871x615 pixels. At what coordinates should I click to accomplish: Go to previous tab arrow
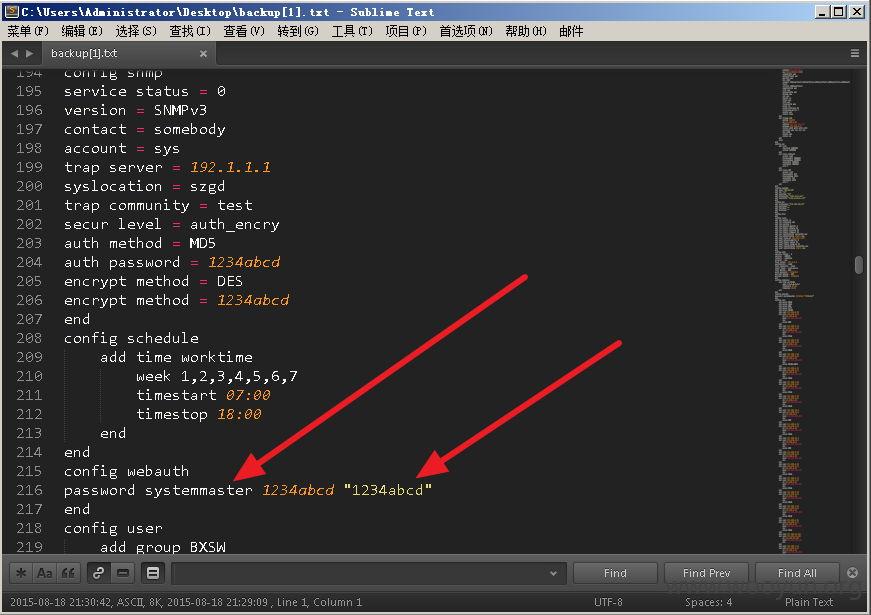point(14,53)
